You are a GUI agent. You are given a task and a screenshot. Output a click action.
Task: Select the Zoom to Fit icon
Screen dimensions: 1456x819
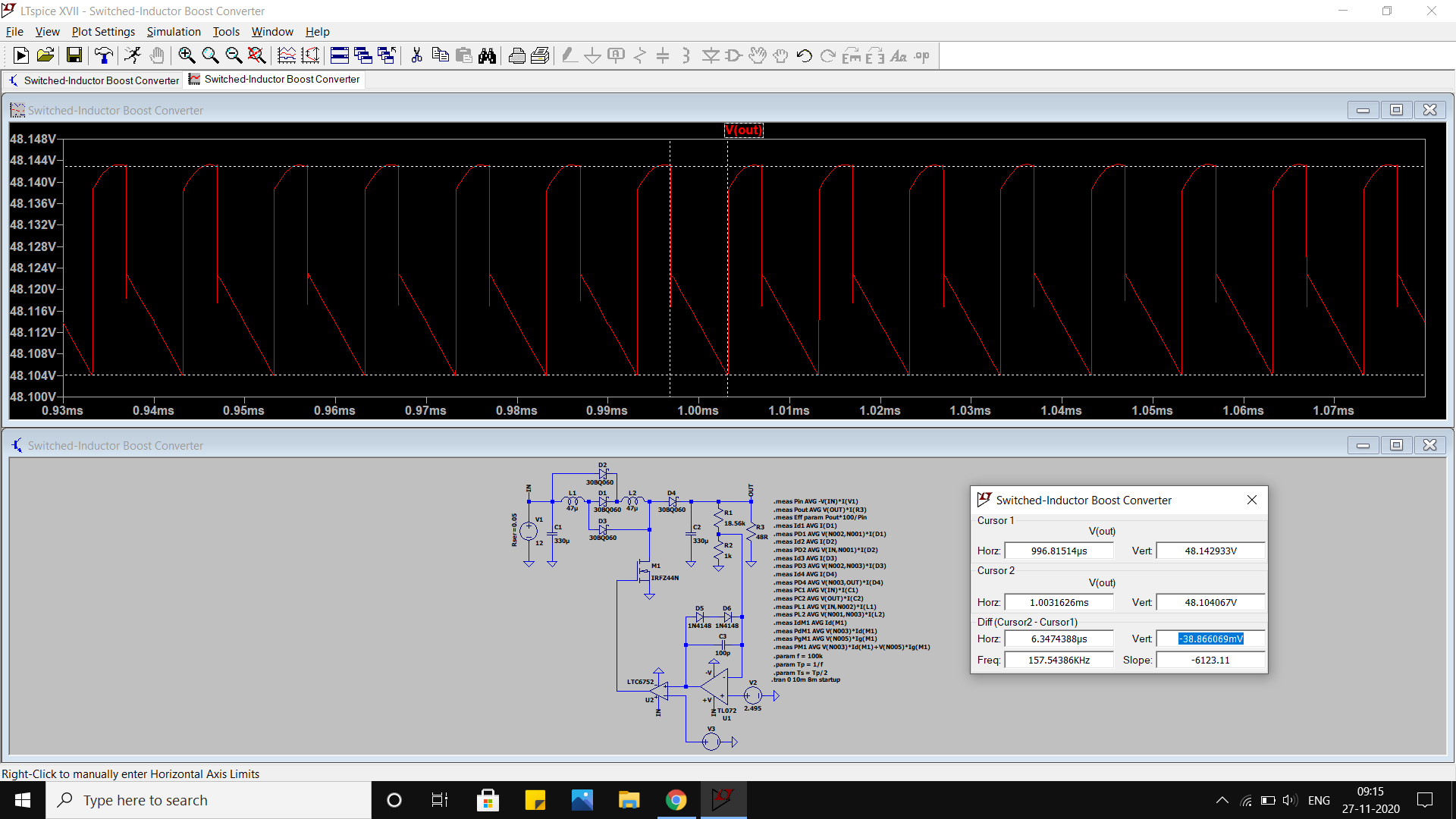tap(256, 55)
